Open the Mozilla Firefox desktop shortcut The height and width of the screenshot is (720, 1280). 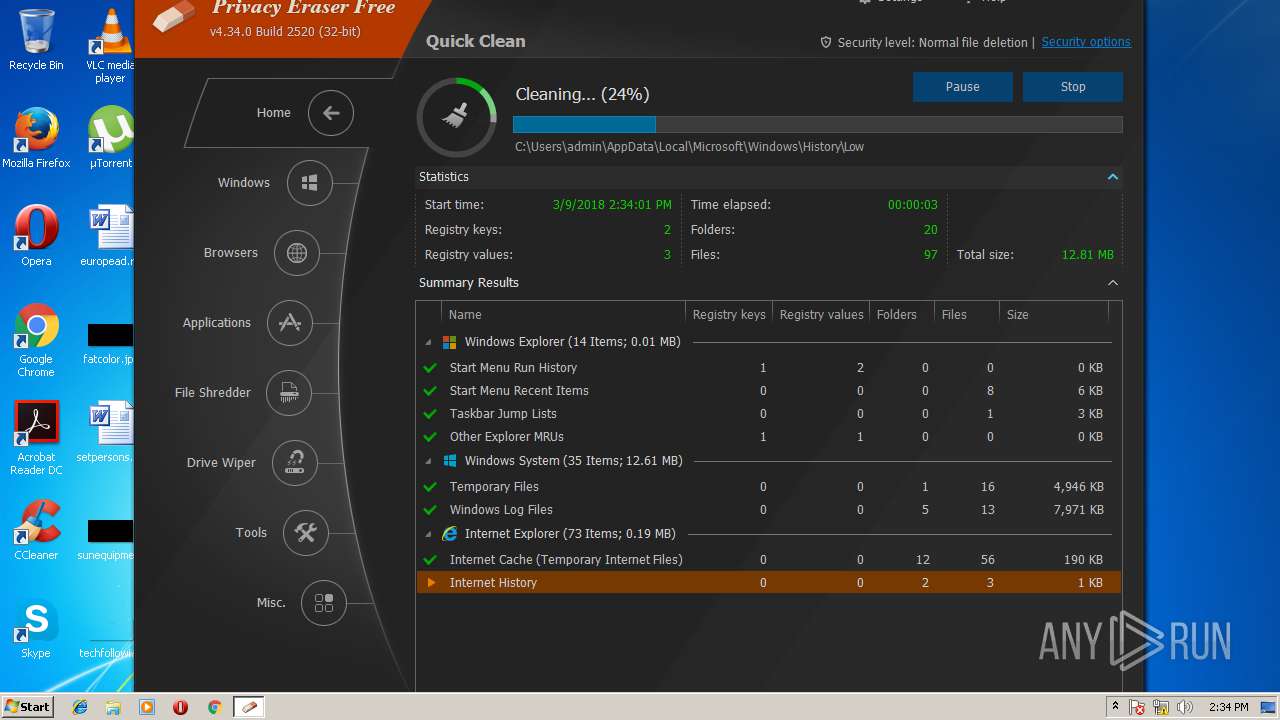[36, 139]
